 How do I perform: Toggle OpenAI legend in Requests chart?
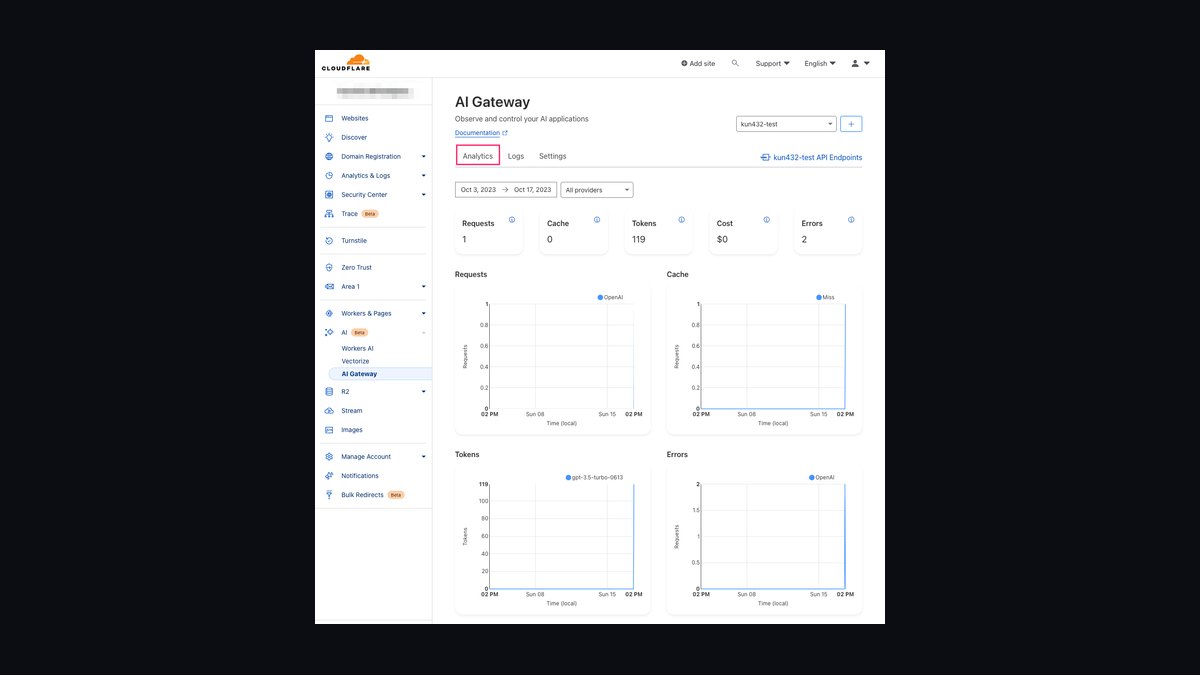(x=610, y=297)
